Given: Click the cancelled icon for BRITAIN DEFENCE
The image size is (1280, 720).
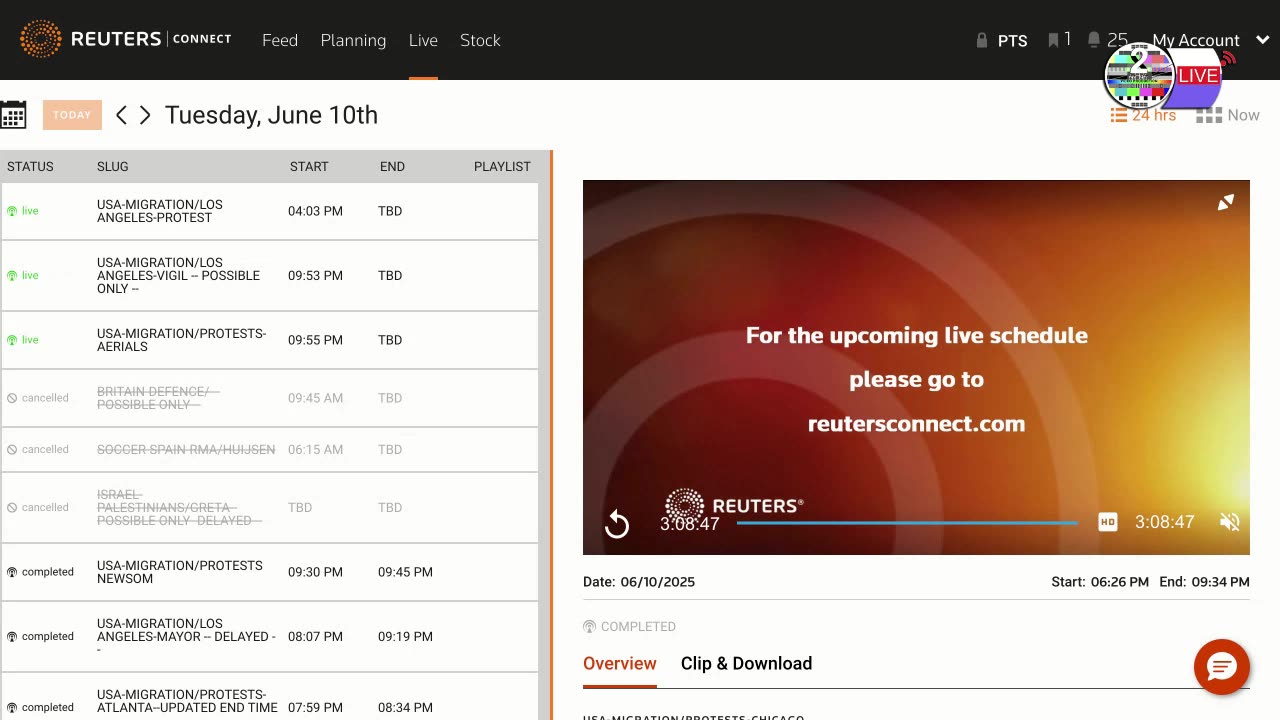Looking at the screenshot, I should pos(12,398).
